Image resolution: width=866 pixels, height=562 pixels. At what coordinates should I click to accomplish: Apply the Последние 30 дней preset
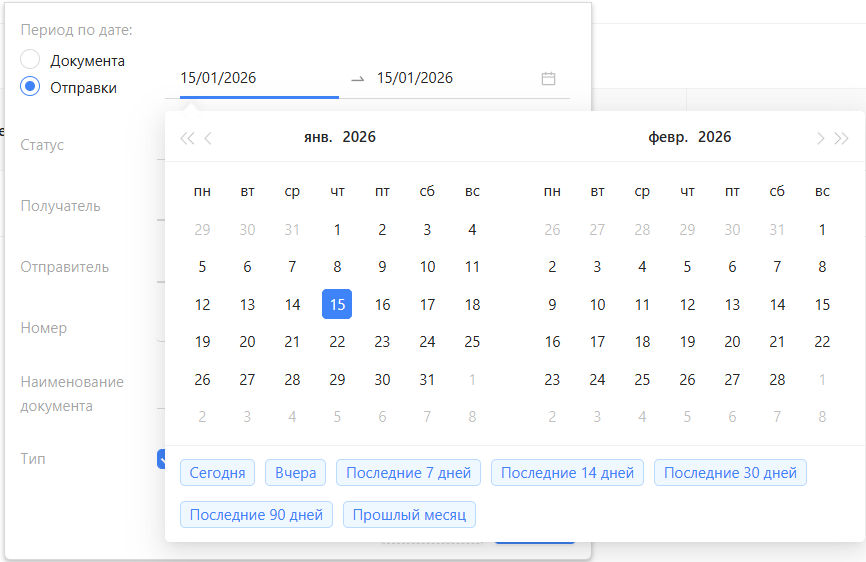730,473
